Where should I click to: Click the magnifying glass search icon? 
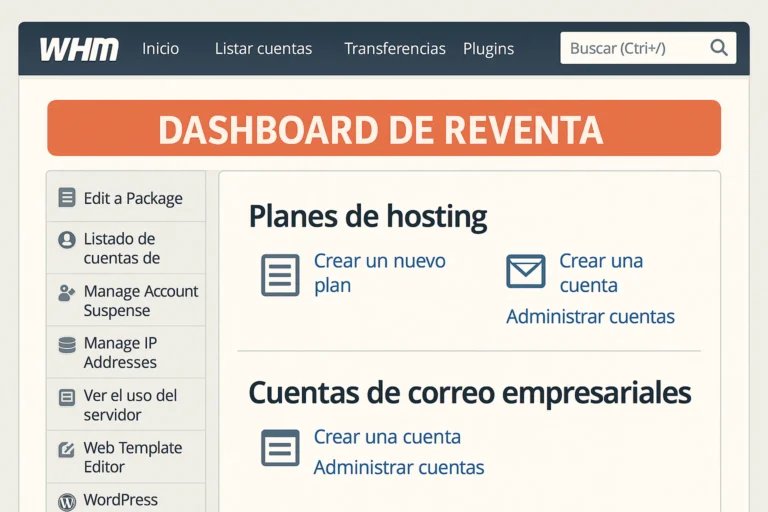point(719,48)
